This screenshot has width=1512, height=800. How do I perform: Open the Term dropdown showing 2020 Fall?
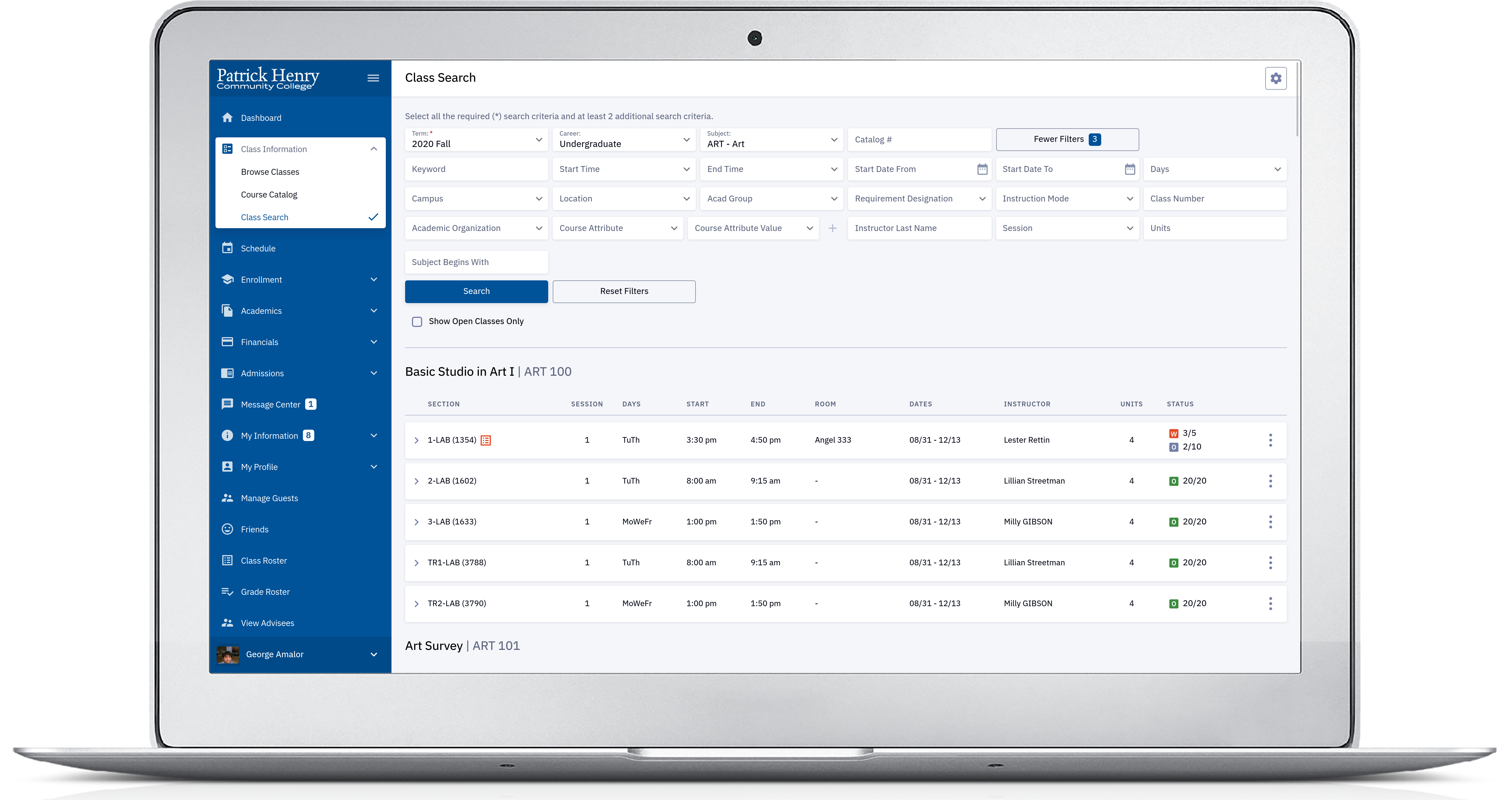click(x=476, y=140)
